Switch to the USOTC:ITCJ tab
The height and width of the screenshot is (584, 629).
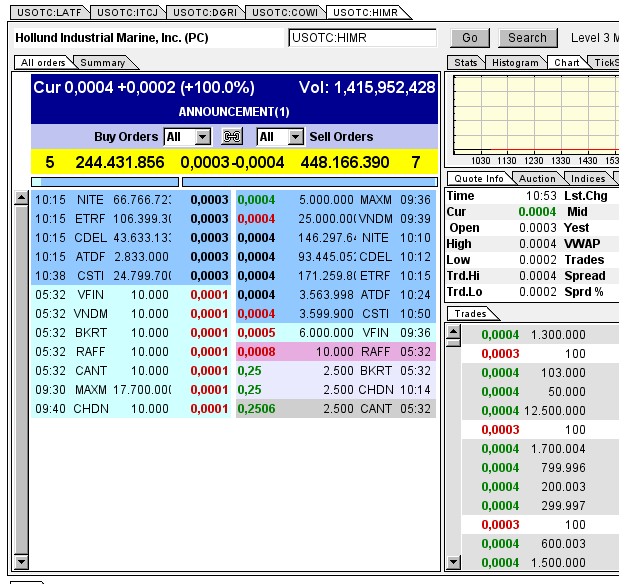pos(128,12)
